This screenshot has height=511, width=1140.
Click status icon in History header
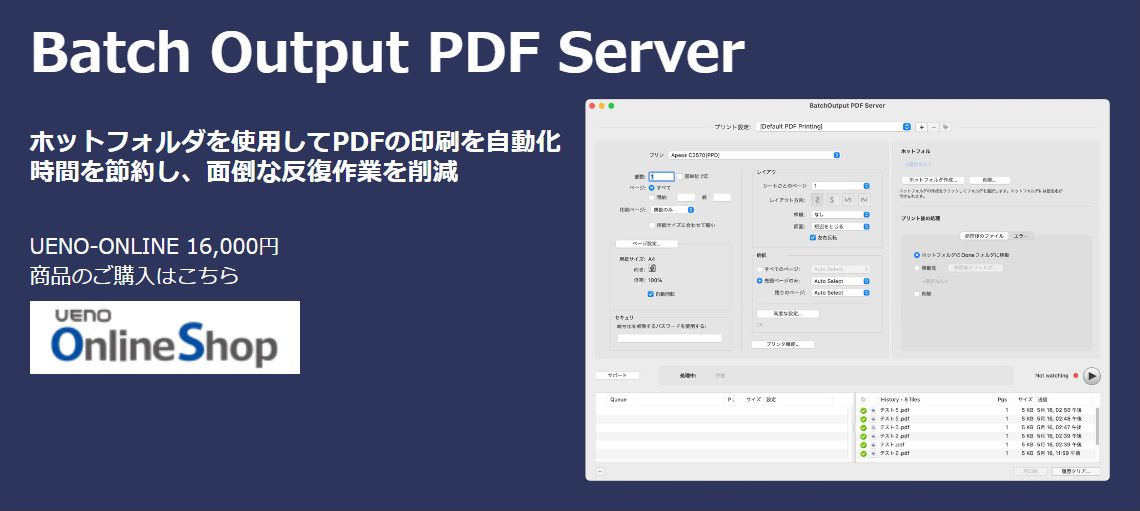pyautogui.click(x=863, y=400)
